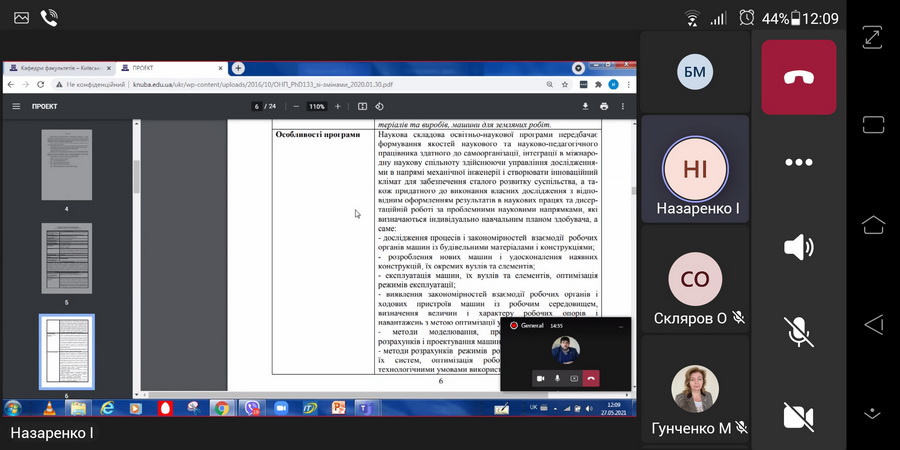Image resolution: width=900 pixels, height=450 pixels.
Task: Select participant Назаренко І avatar tile
Action: click(694, 168)
